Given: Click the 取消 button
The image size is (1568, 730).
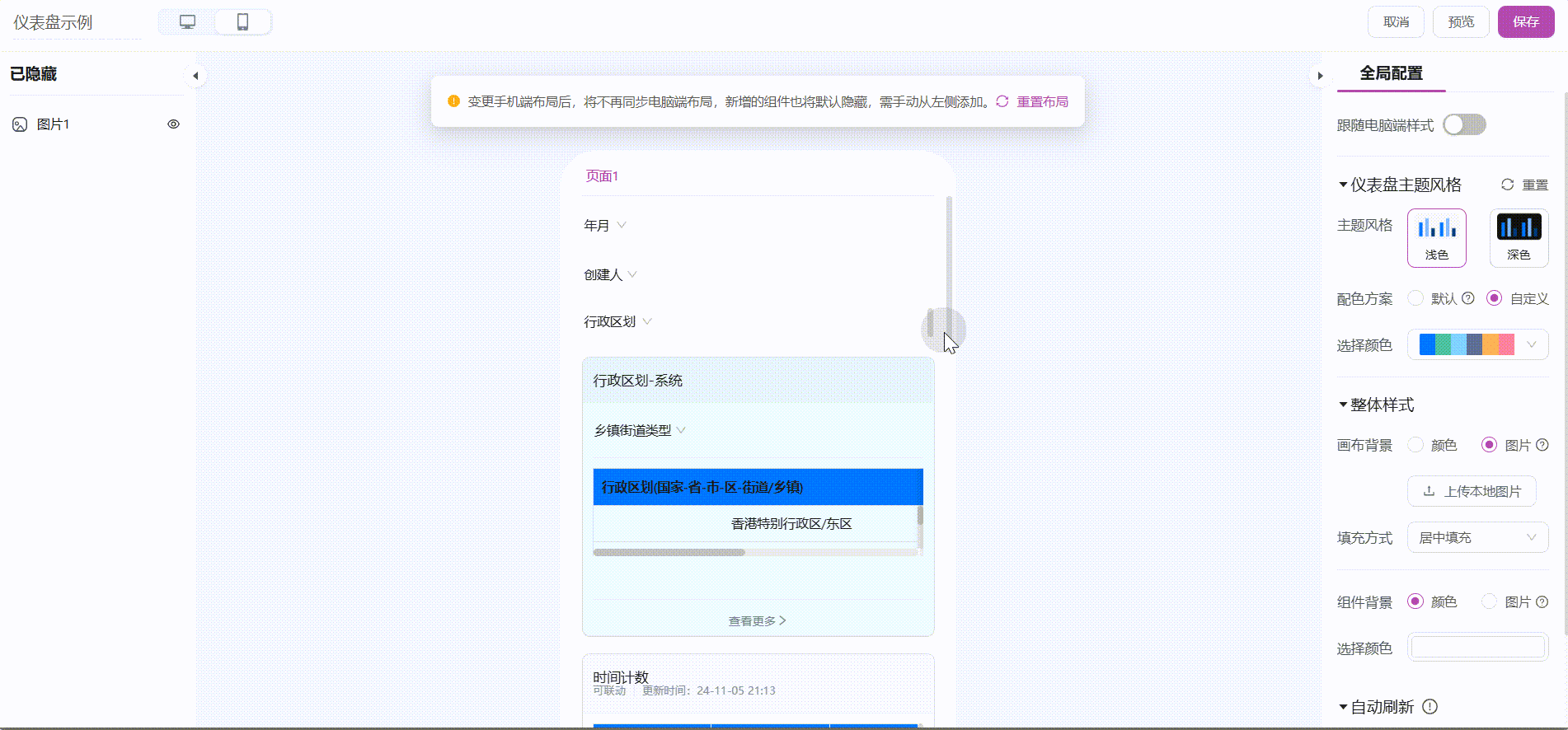Looking at the screenshot, I should click(x=1397, y=21).
